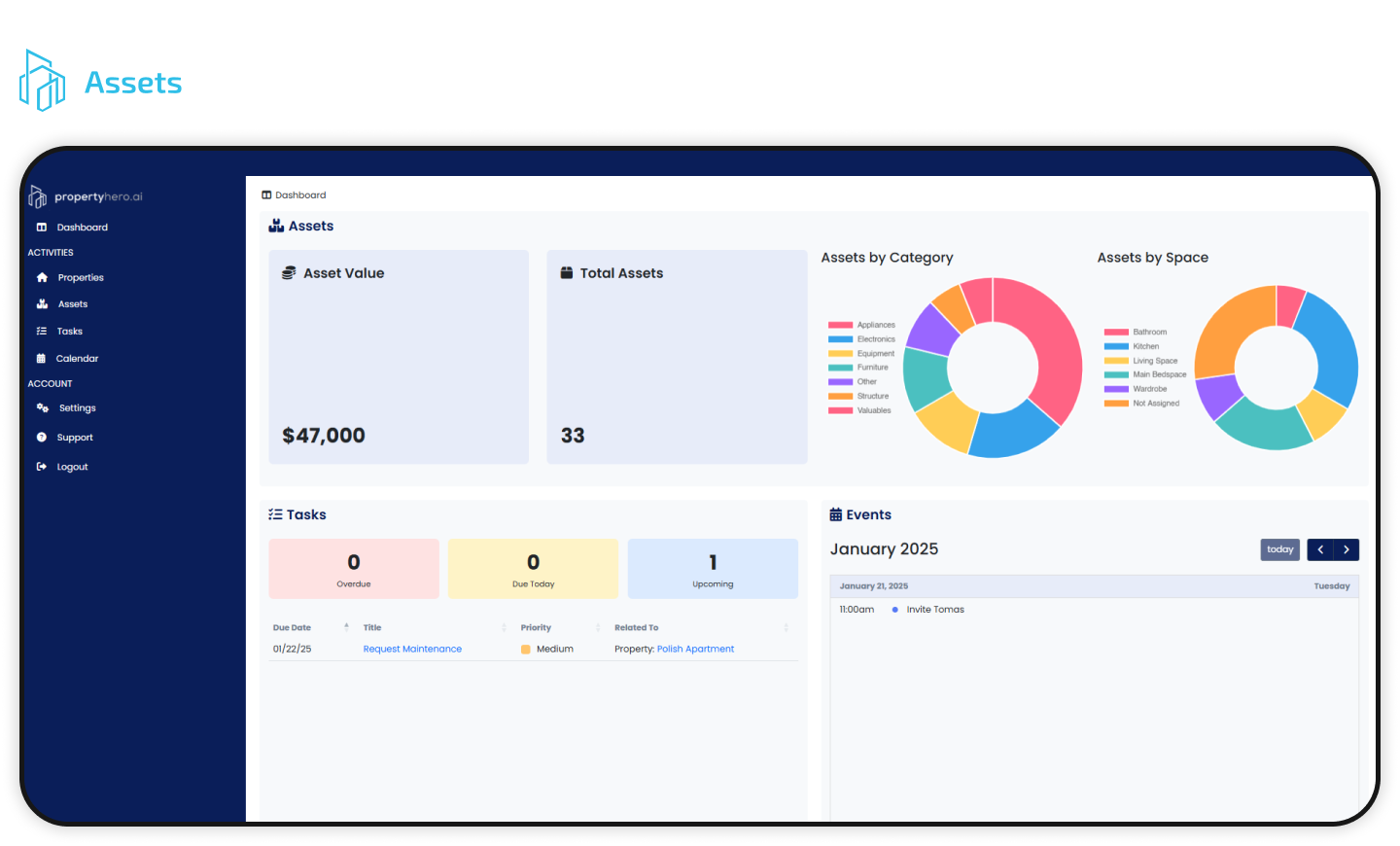Go to next month in Events calendar

(1347, 549)
